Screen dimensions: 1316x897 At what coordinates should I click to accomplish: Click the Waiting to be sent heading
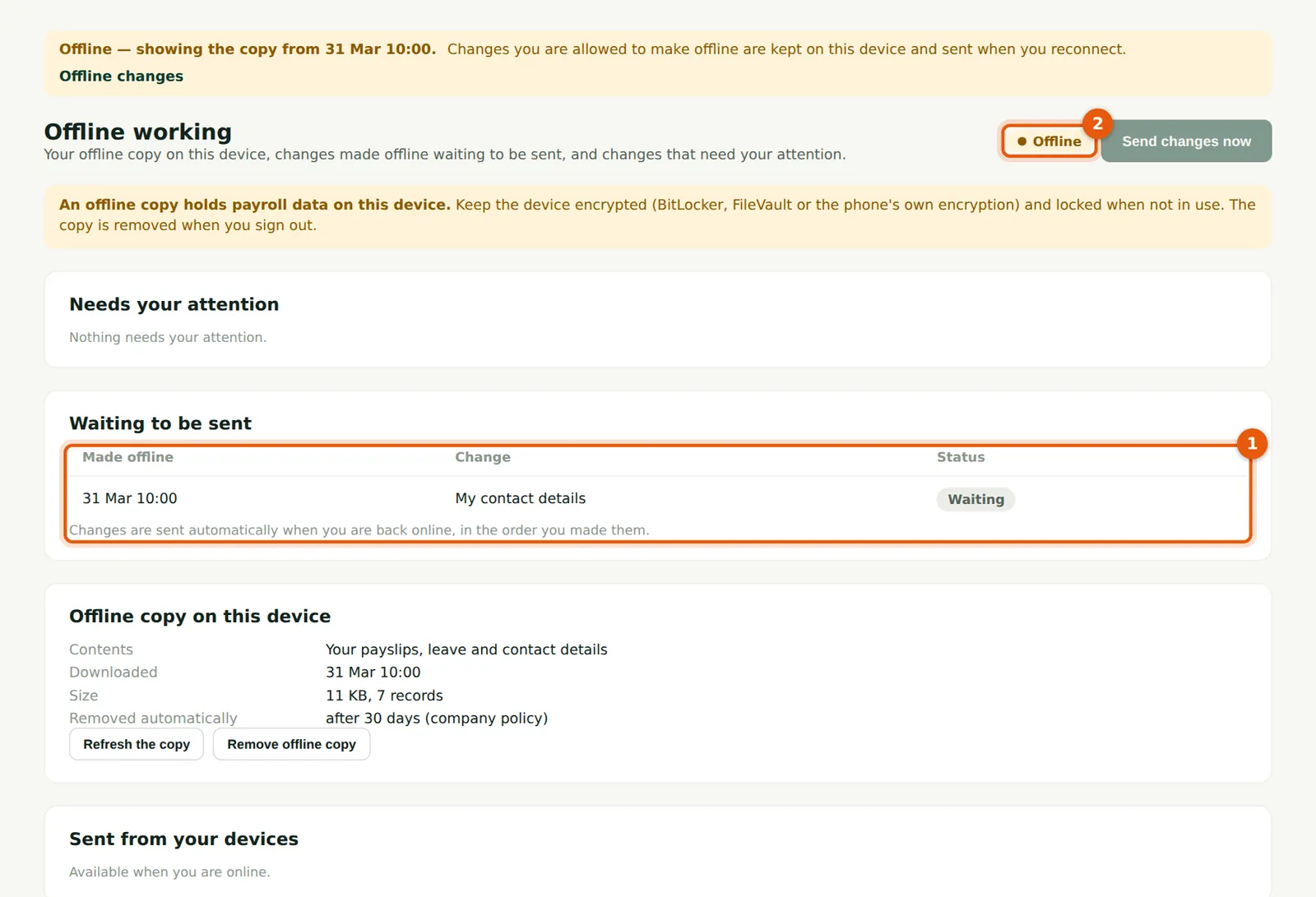(x=160, y=423)
